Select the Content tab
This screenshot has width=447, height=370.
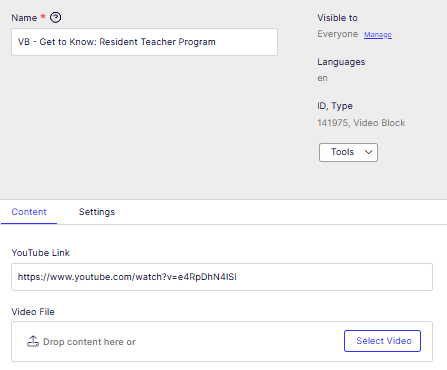tap(29, 212)
